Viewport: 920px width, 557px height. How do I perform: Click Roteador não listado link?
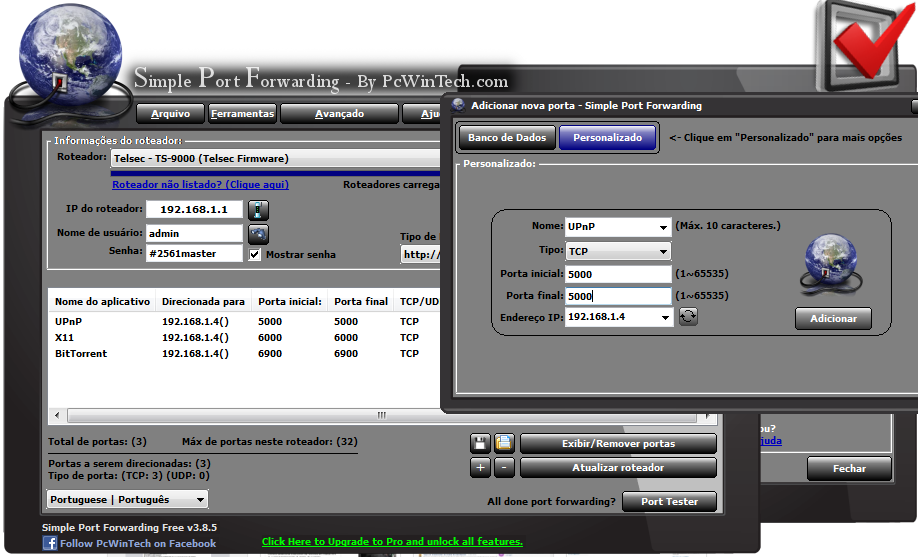tap(200, 184)
